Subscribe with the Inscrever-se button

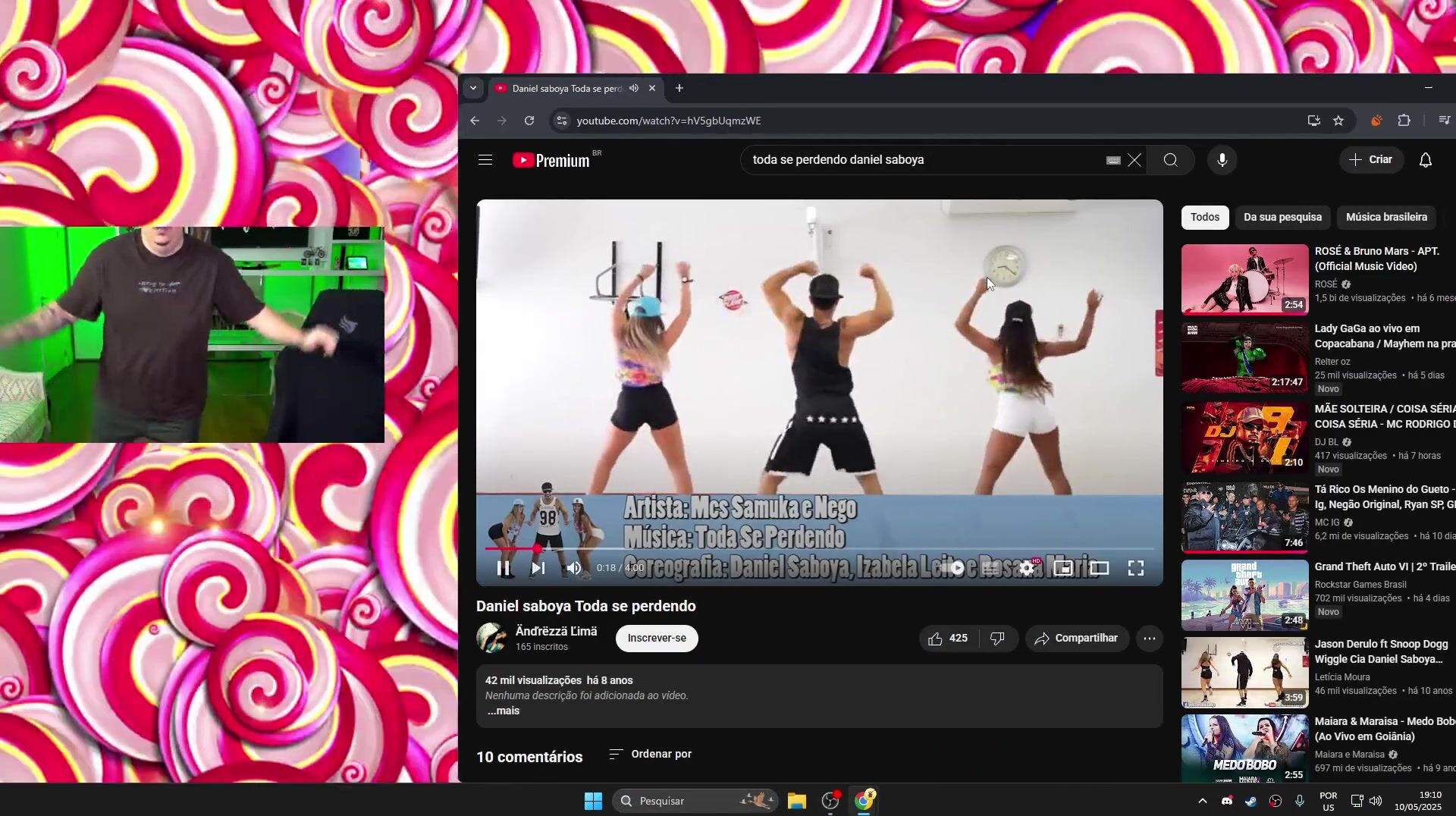point(657,639)
